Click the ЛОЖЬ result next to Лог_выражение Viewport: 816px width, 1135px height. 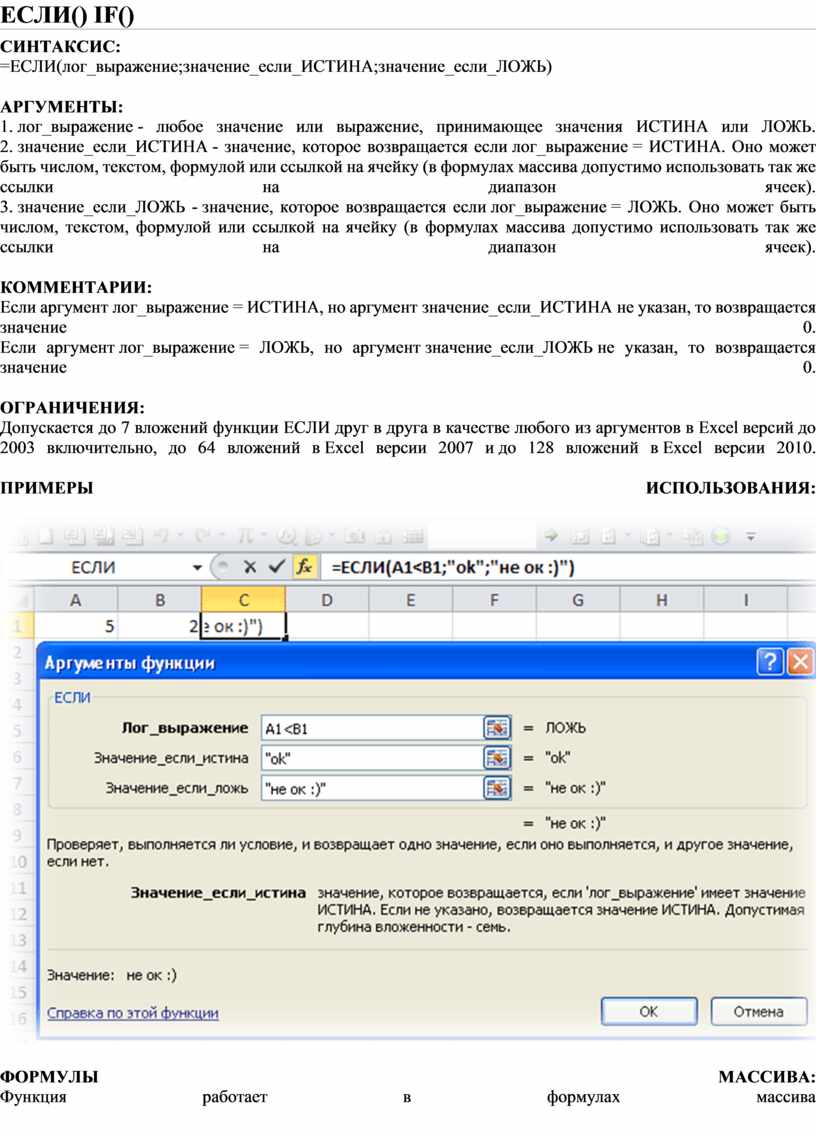565,728
